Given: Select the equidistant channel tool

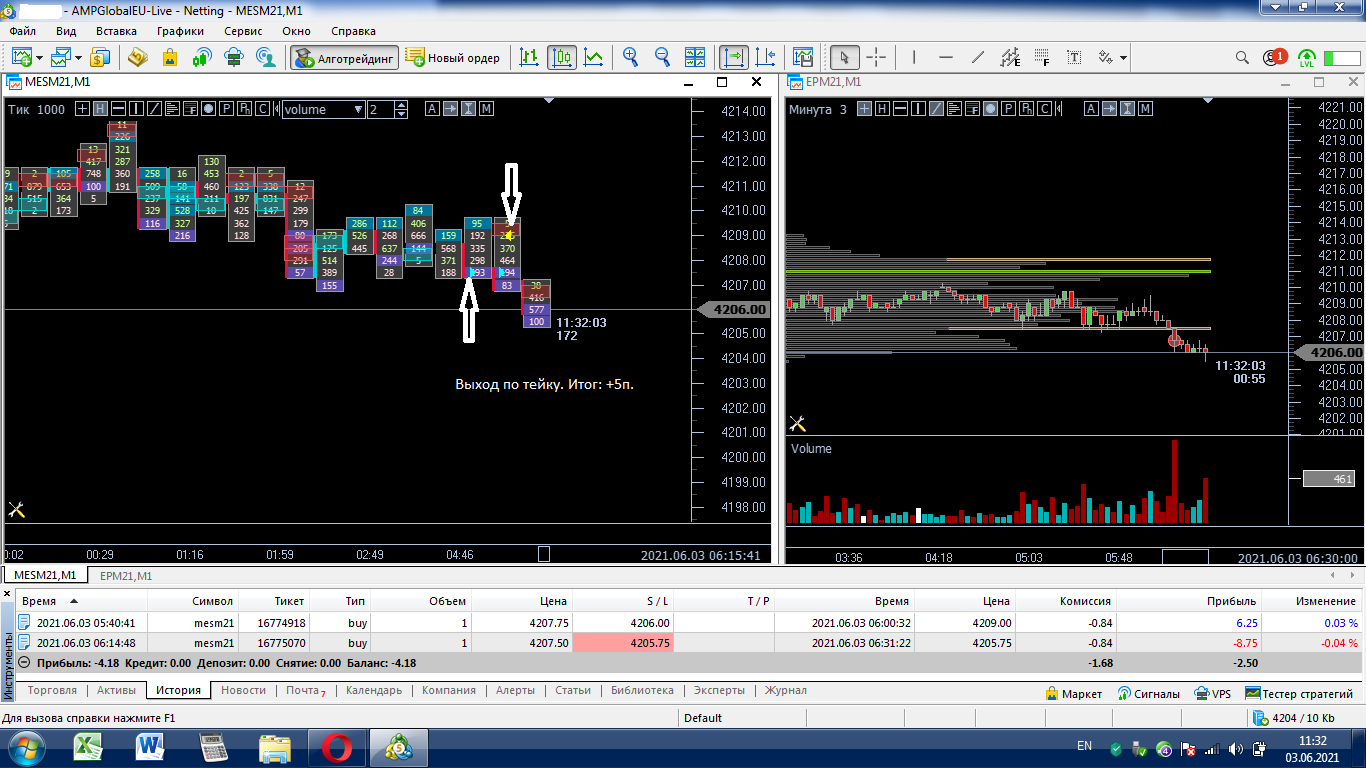Looking at the screenshot, I should click(x=1010, y=57).
